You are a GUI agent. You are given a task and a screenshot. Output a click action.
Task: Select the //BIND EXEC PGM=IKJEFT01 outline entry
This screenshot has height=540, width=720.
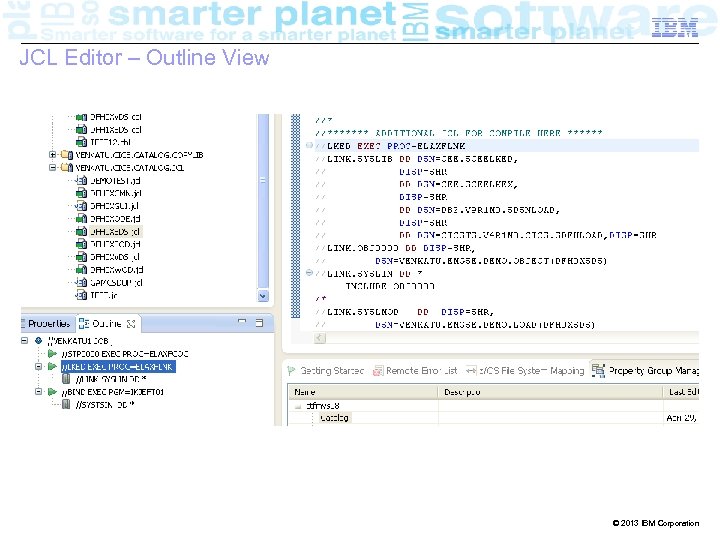tap(112, 392)
